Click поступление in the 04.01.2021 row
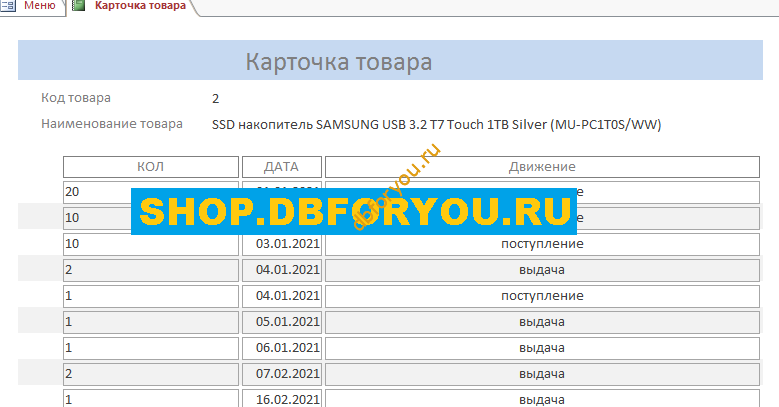This screenshot has height=407, width=779. (x=542, y=296)
